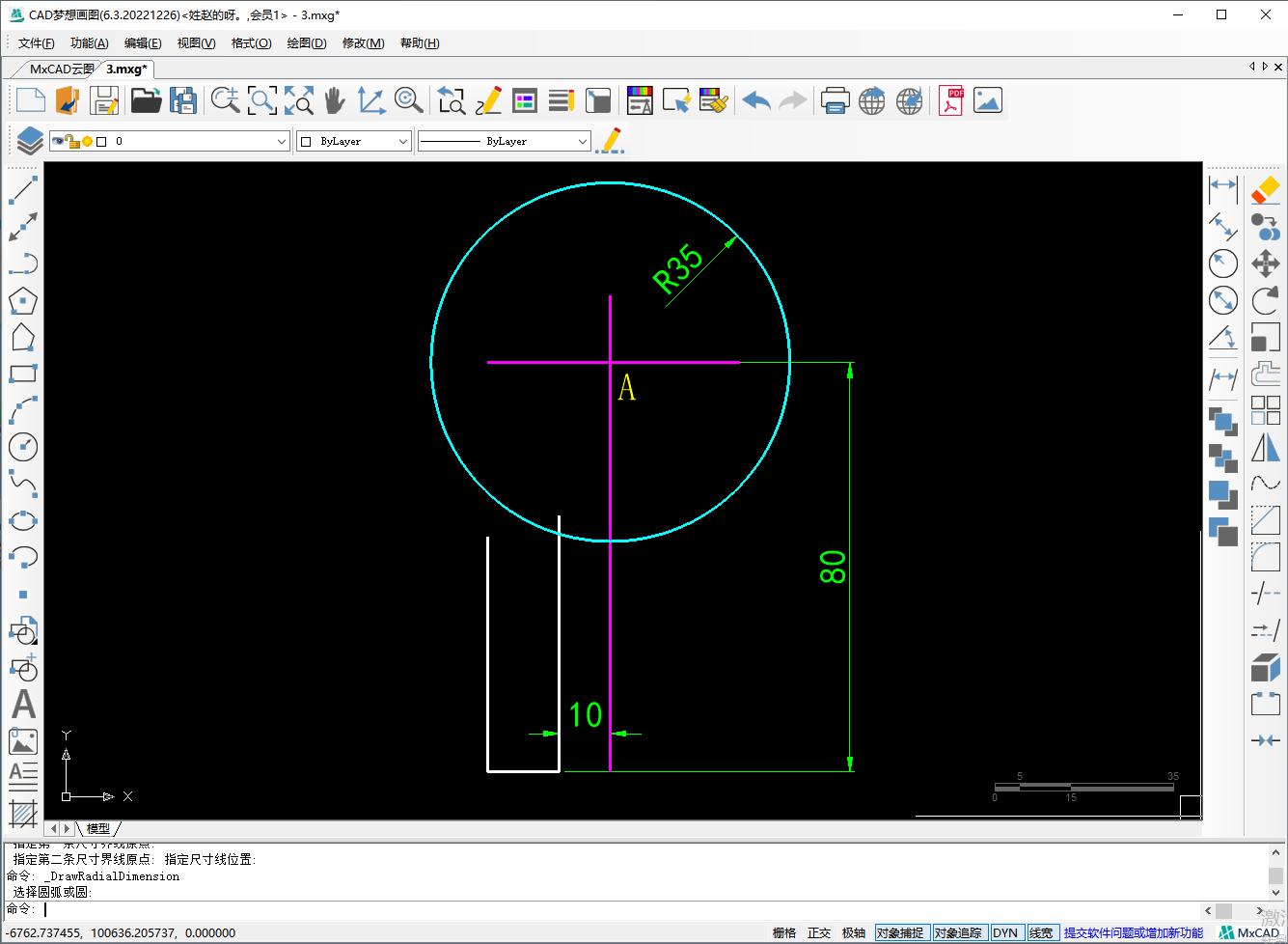The height and width of the screenshot is (944, 1288).
Task: Select the Rectangle drawing tool
Action: [21, 374]
